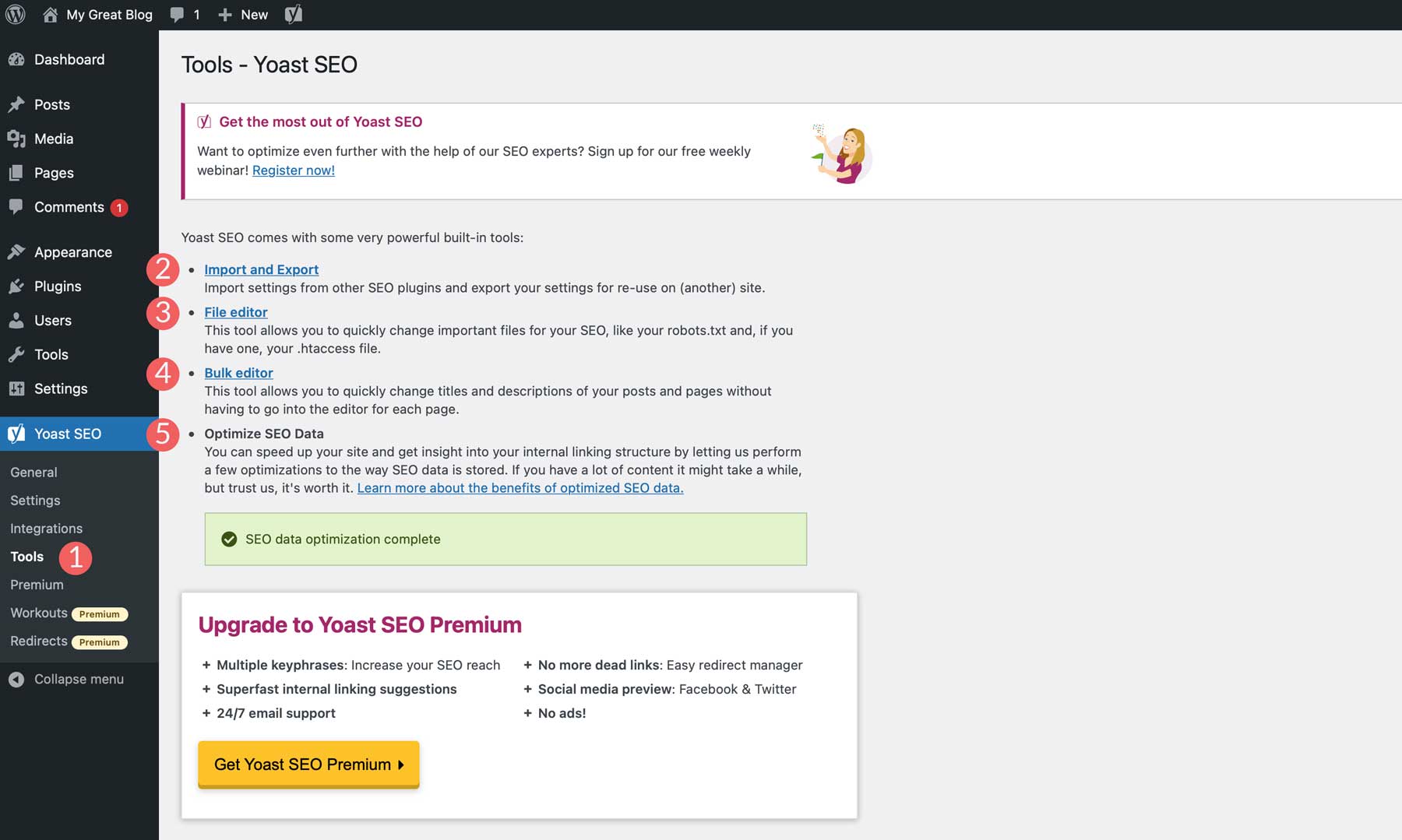Open the Plugins menu icon
The height and width of the screenshot is (840, 1402).
[16, 286]
